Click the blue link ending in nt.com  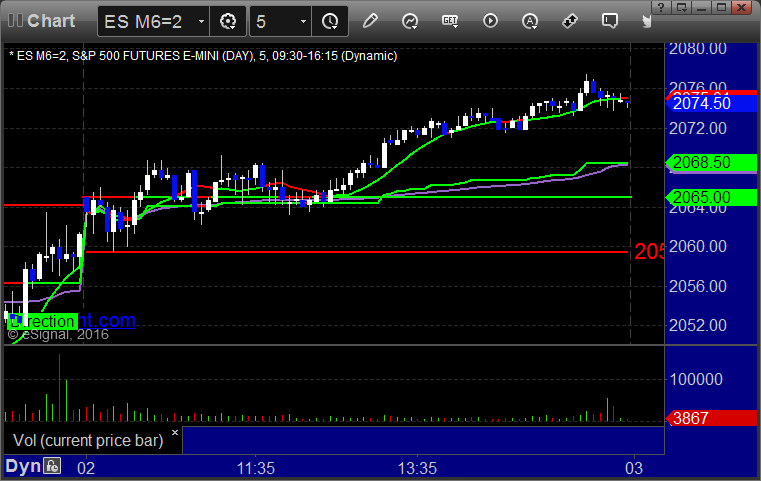click(107, 320)
